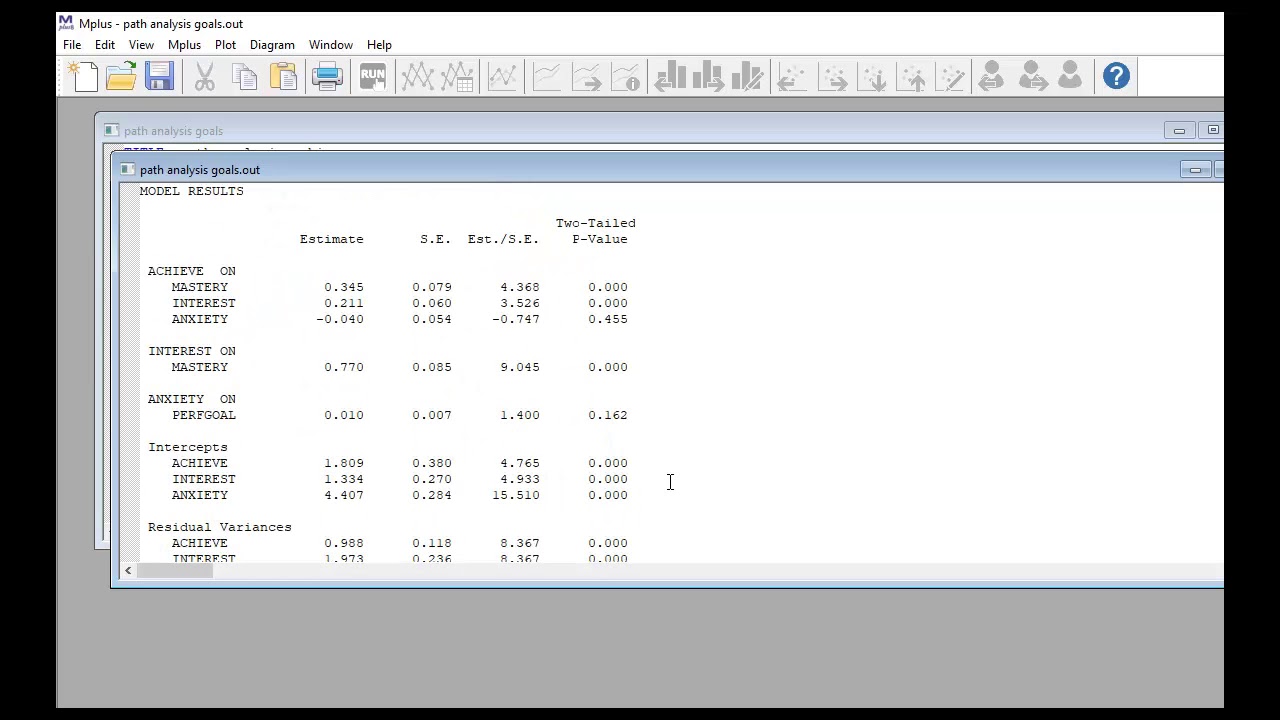Click the horizontal scrollbar thumb in output window

pos(175,571)
